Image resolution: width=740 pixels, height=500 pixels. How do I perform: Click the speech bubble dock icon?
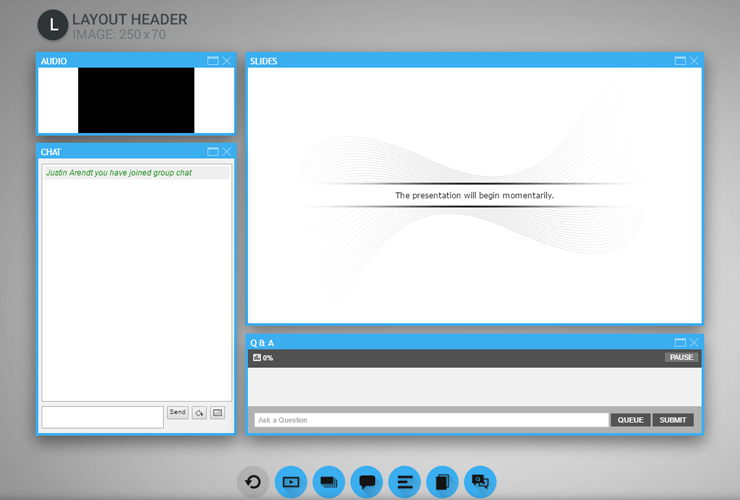[367, 482]
